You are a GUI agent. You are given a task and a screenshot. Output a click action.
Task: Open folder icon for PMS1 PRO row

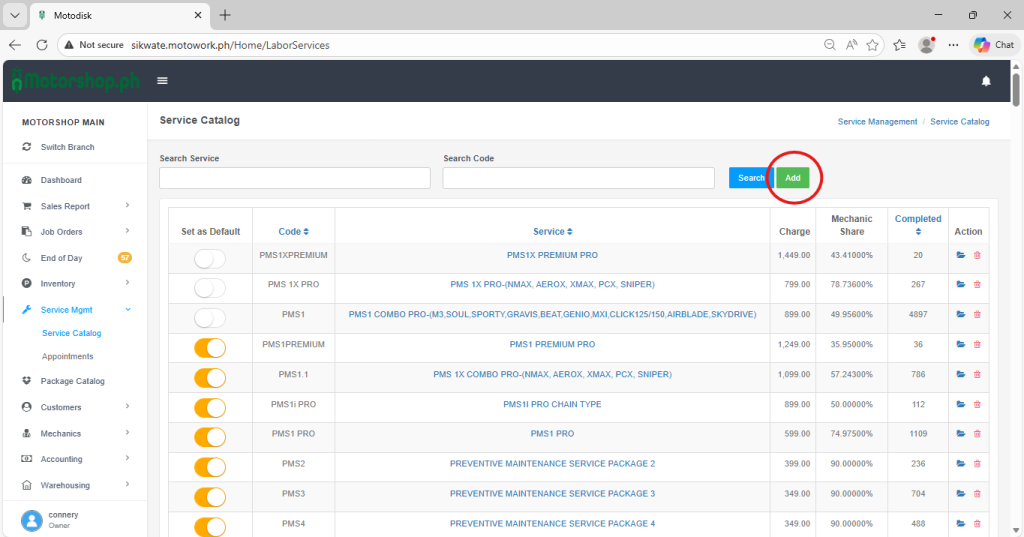(961, 434)
